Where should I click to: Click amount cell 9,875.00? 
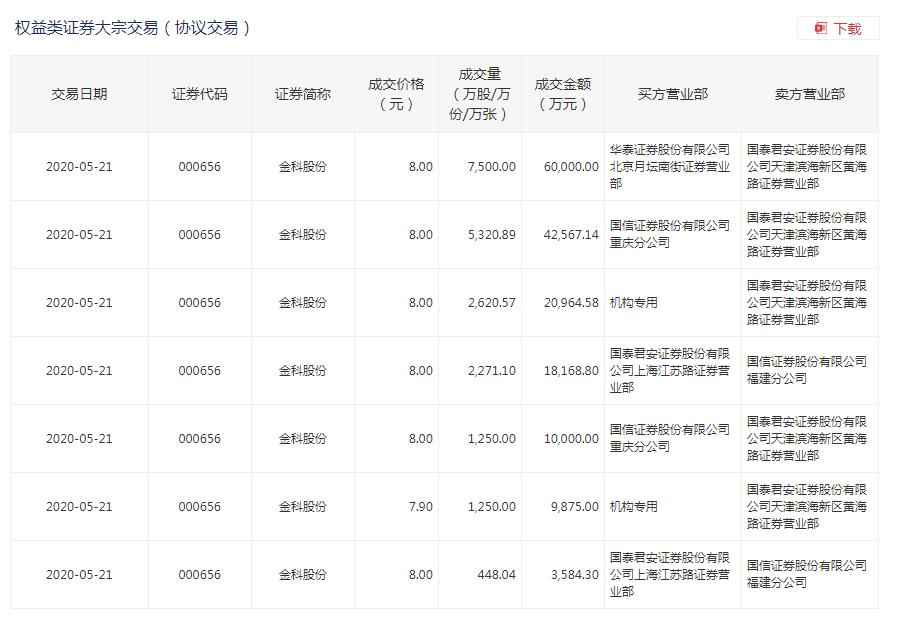575,506
